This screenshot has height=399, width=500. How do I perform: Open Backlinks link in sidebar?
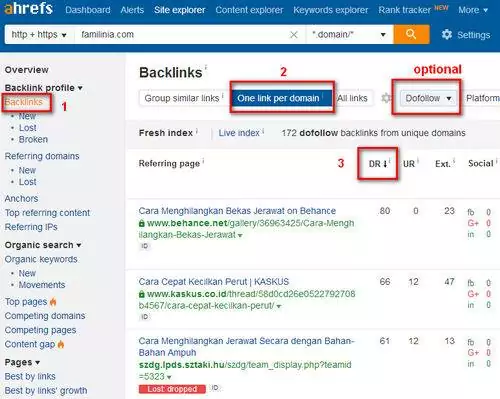point(24,102)
